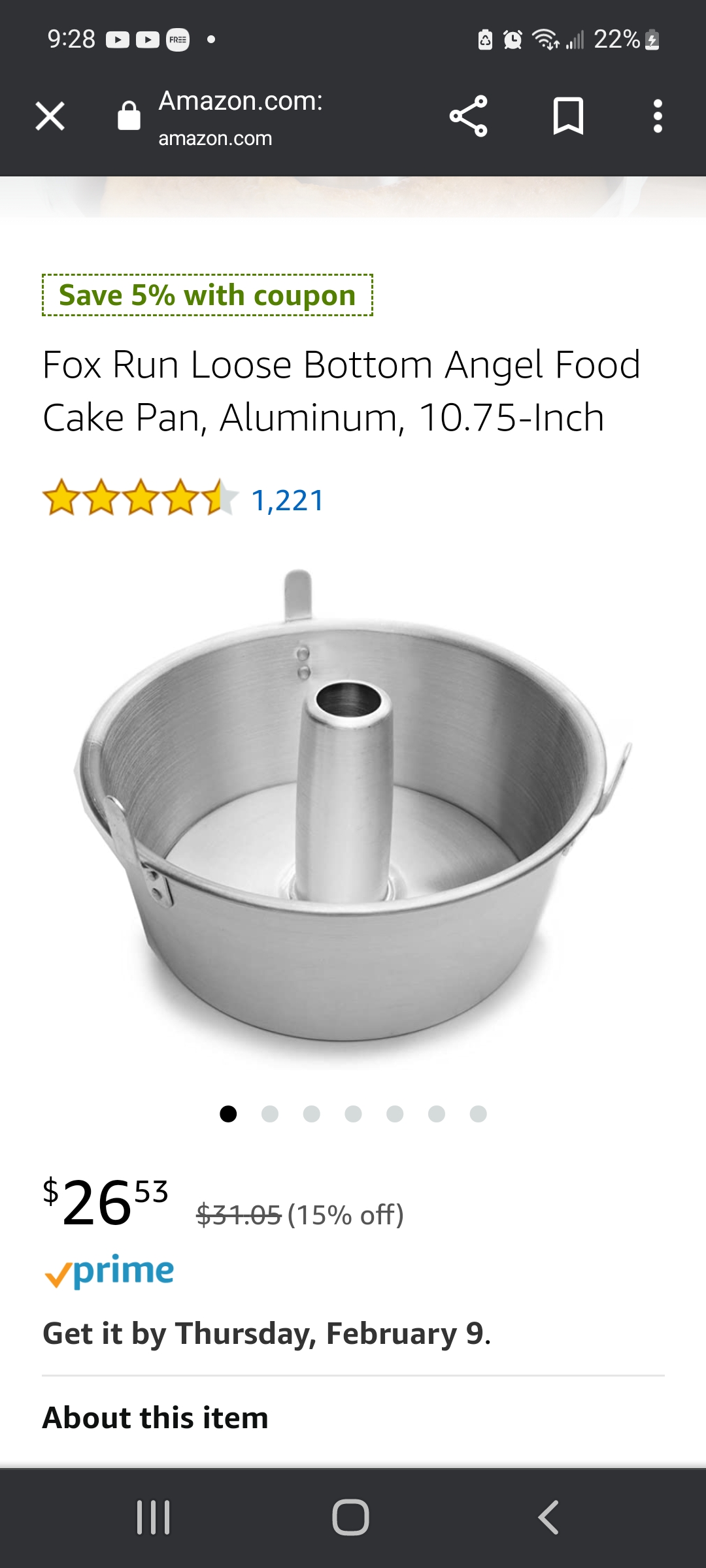Tap the Fox Run product title
The width and height of the screenshot is (706, 1568).
[341, 391]
